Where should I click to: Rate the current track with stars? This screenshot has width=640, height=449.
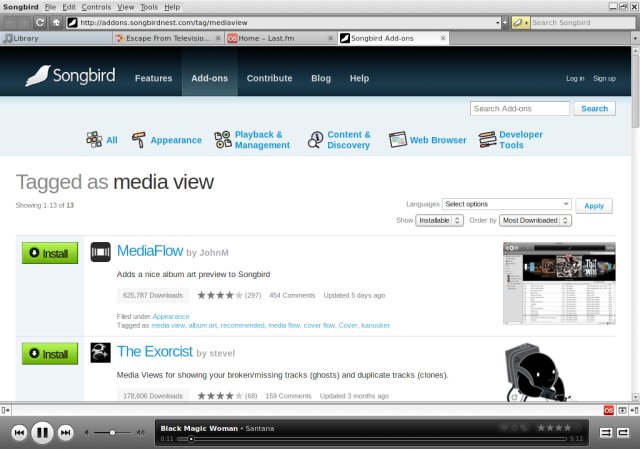pos(558,428)
